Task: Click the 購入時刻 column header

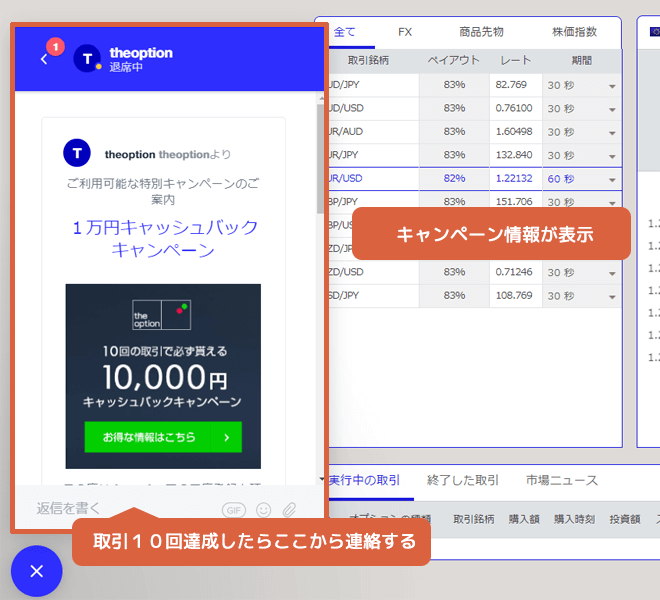Action: click(x=575, y=520)
